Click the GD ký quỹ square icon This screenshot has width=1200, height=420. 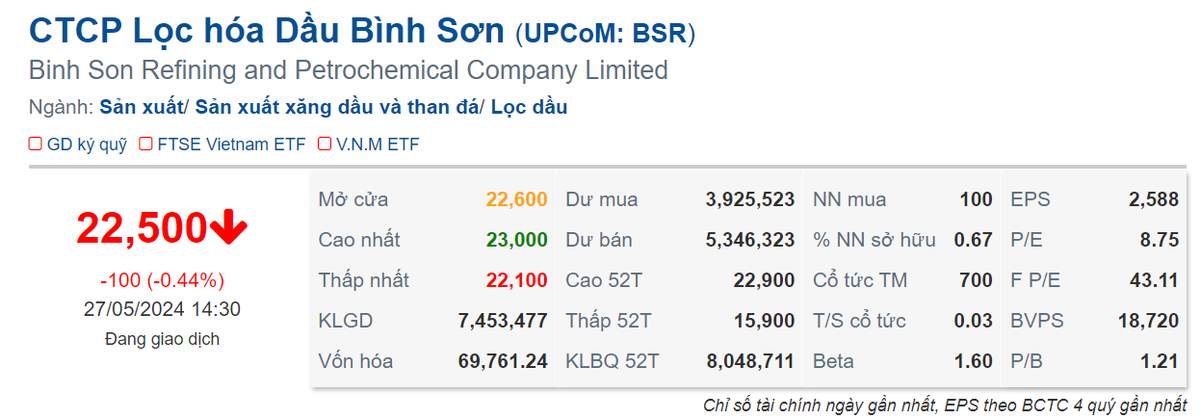35,144
